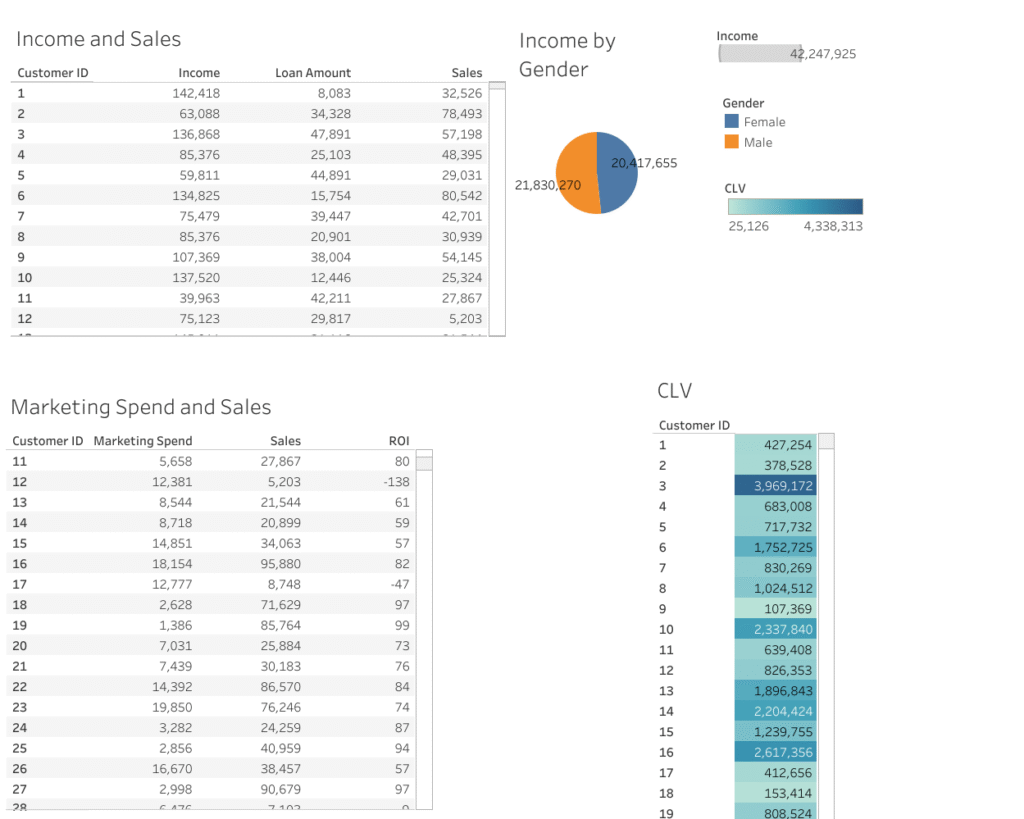Click scrollbar thumb of Marketing Spend table

pyautogui.click(x=424, y=462)
